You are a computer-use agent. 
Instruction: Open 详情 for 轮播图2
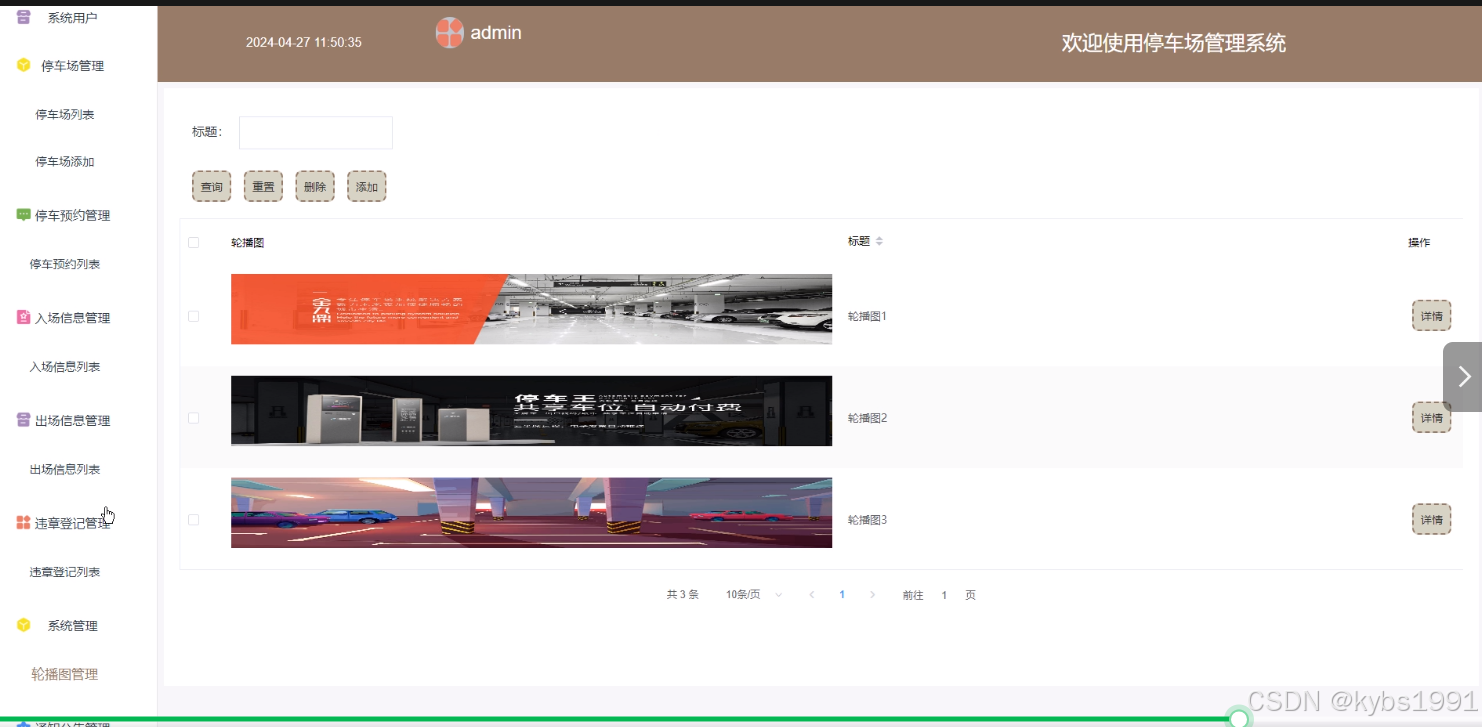tap(1431, 418)
